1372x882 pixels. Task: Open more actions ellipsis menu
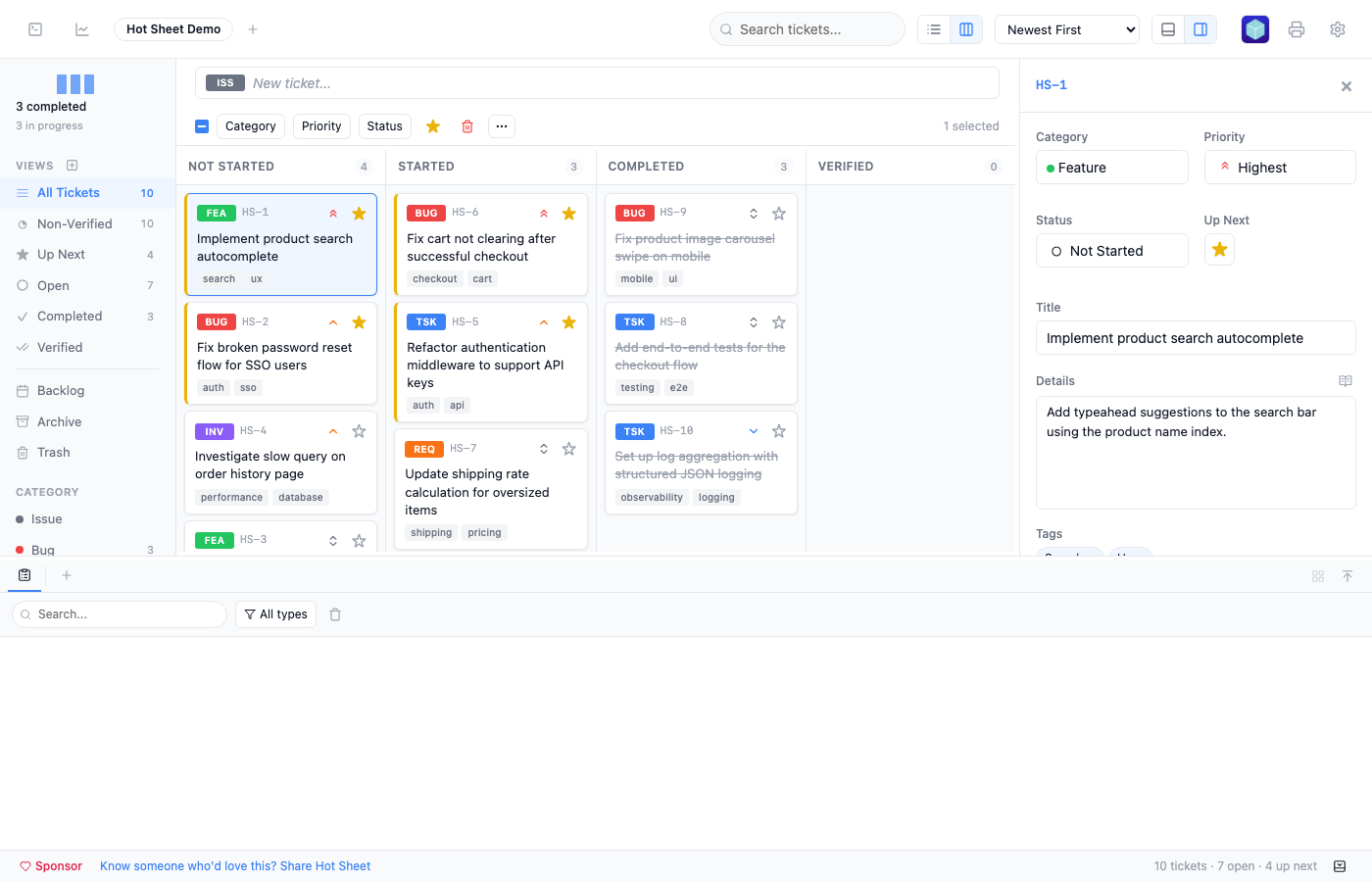point(502,126)
